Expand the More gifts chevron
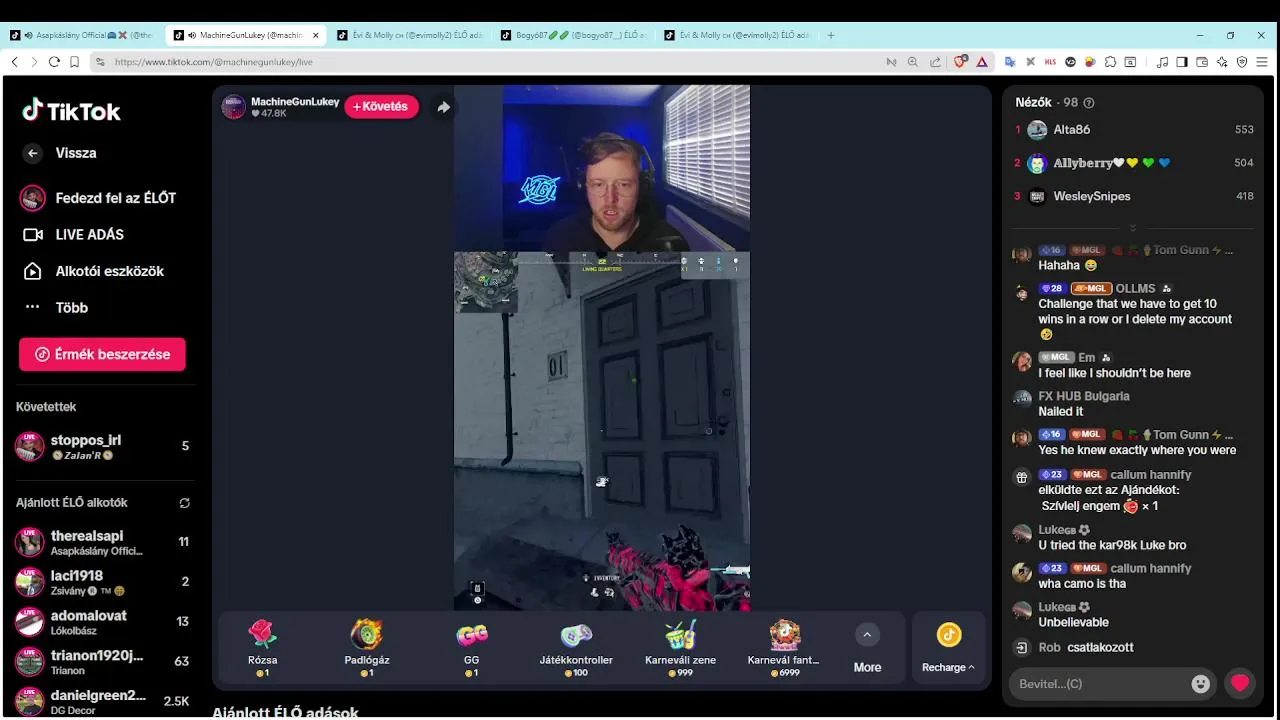The image size is (1280, 720). 867,635
